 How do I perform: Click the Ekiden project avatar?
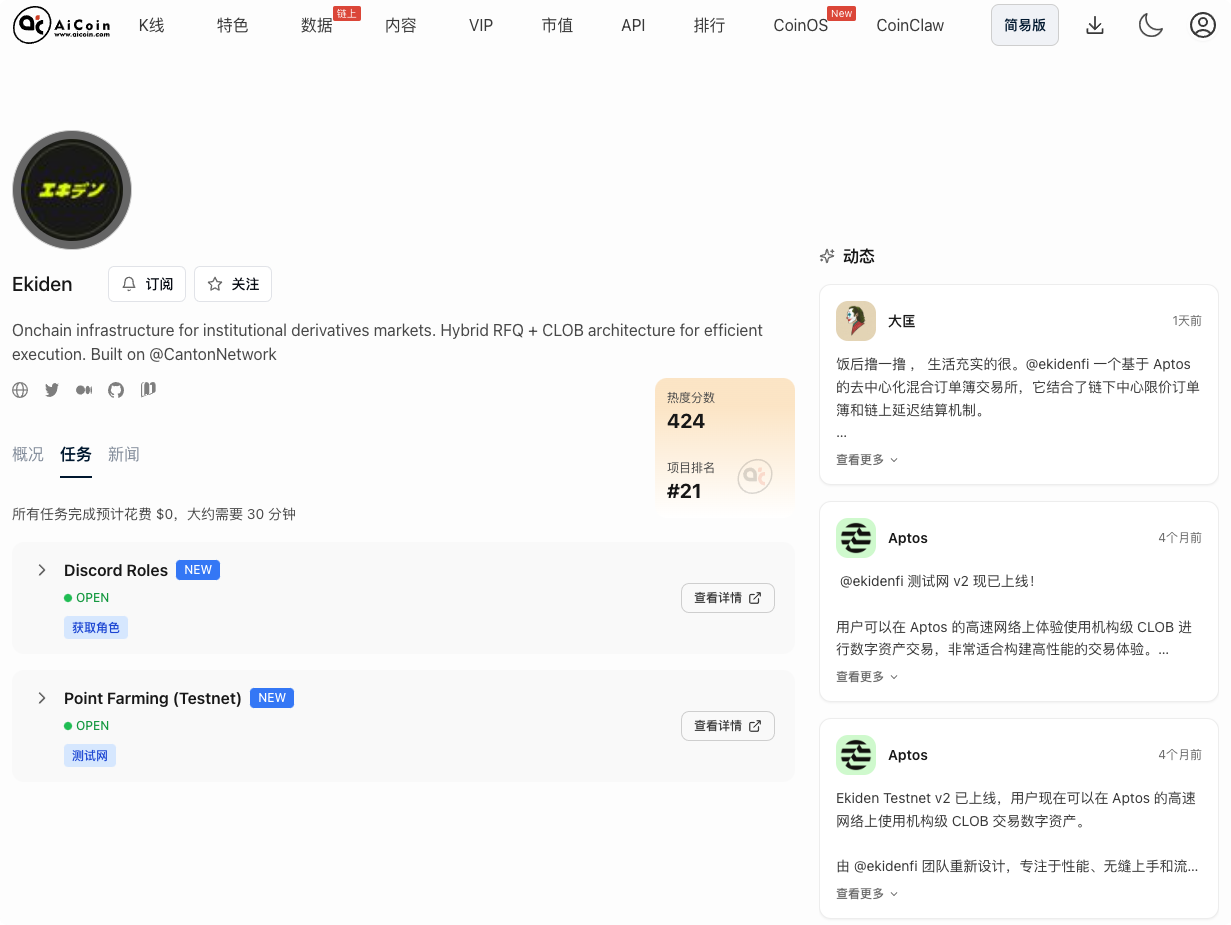[x=72, y=190]
